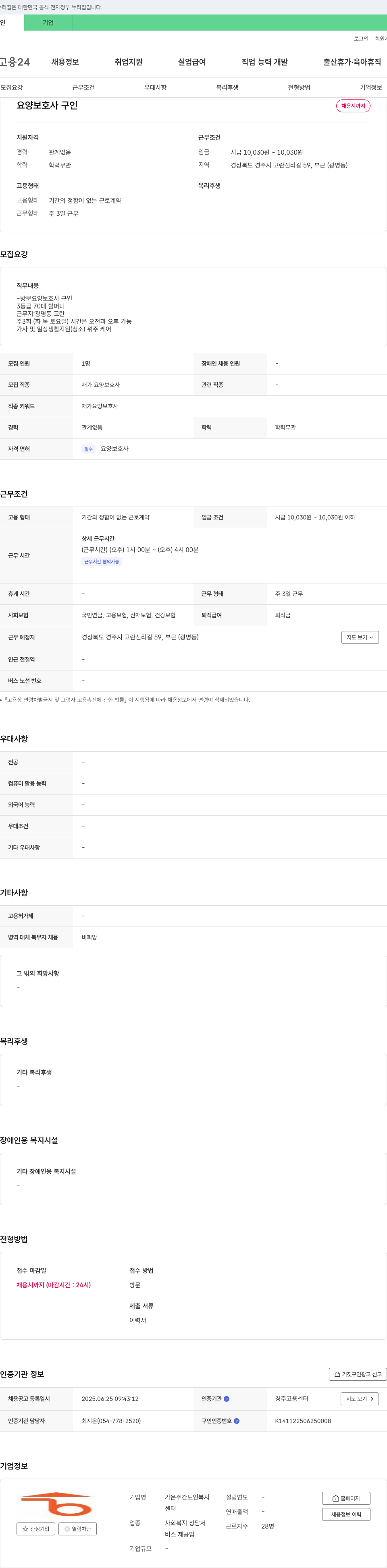Click the help icon next to 구인인증번호
387x1568 pixels.
click(237, 1421)
